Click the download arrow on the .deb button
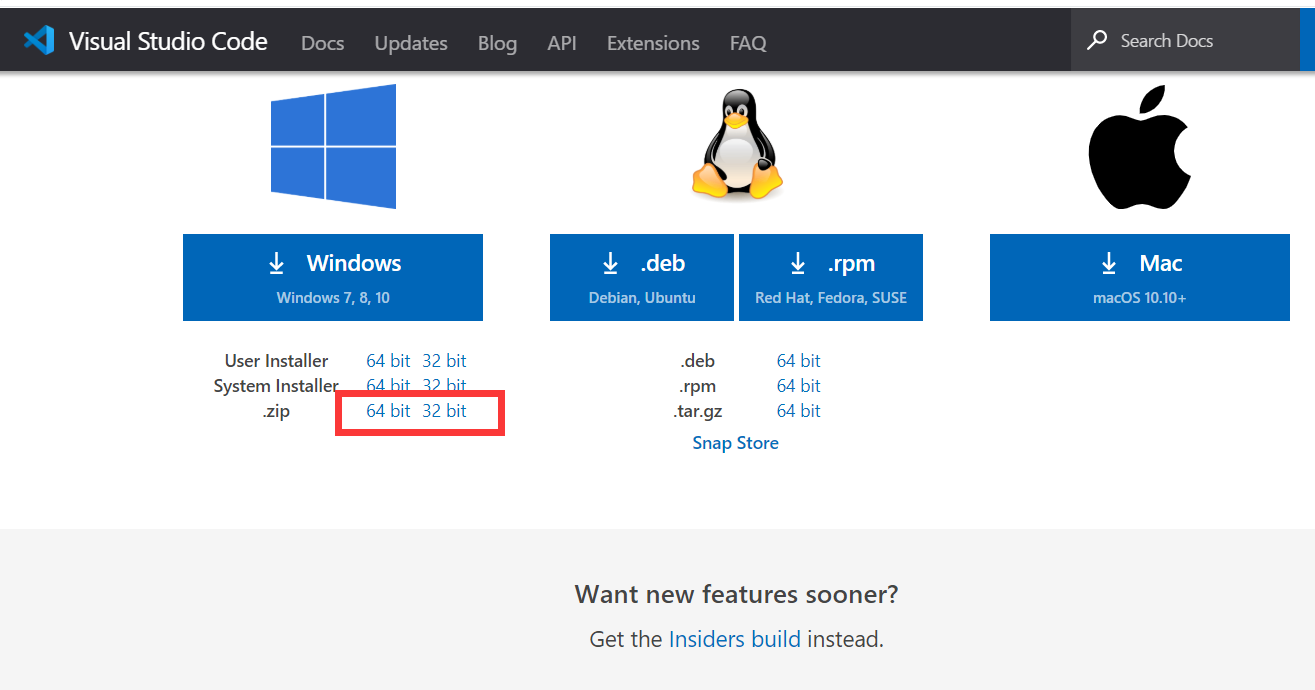The image size is (1315, 690). tap(610, 263)
